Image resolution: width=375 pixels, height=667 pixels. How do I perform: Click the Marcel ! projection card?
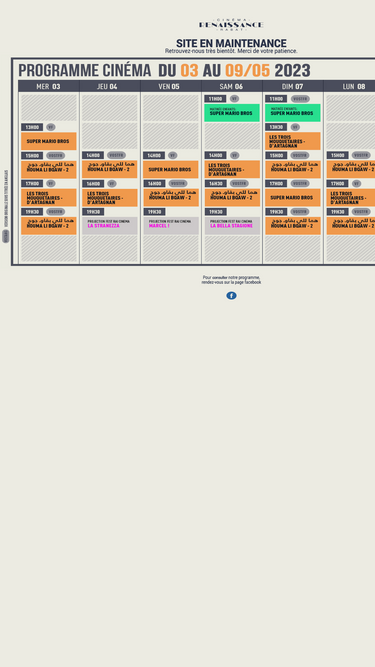[x=171, y=225]
